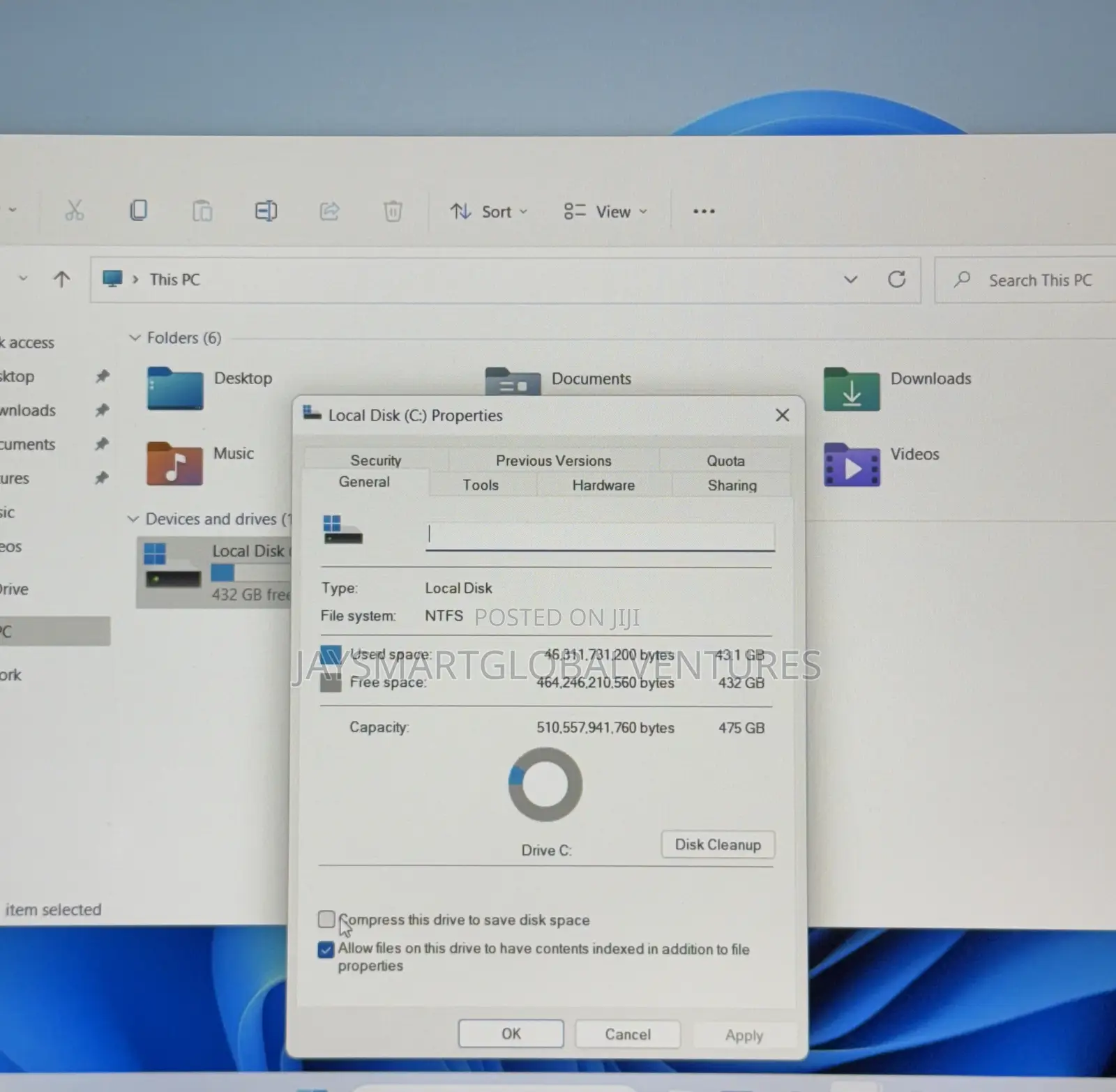
Task: Click the Copy icon in the Explorer toolbar
Action: 138,211
